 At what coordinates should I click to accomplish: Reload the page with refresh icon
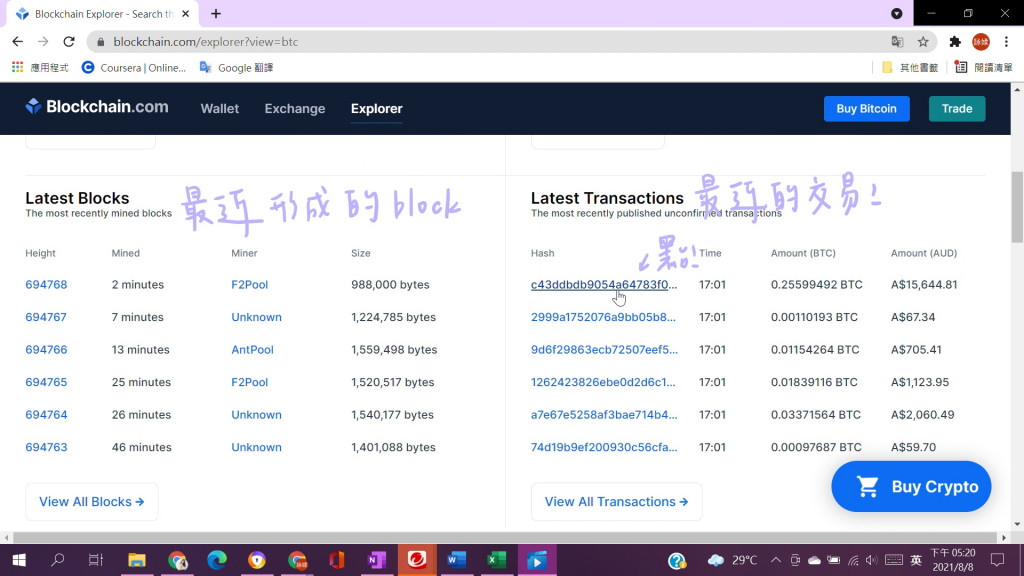click(69, 42)
